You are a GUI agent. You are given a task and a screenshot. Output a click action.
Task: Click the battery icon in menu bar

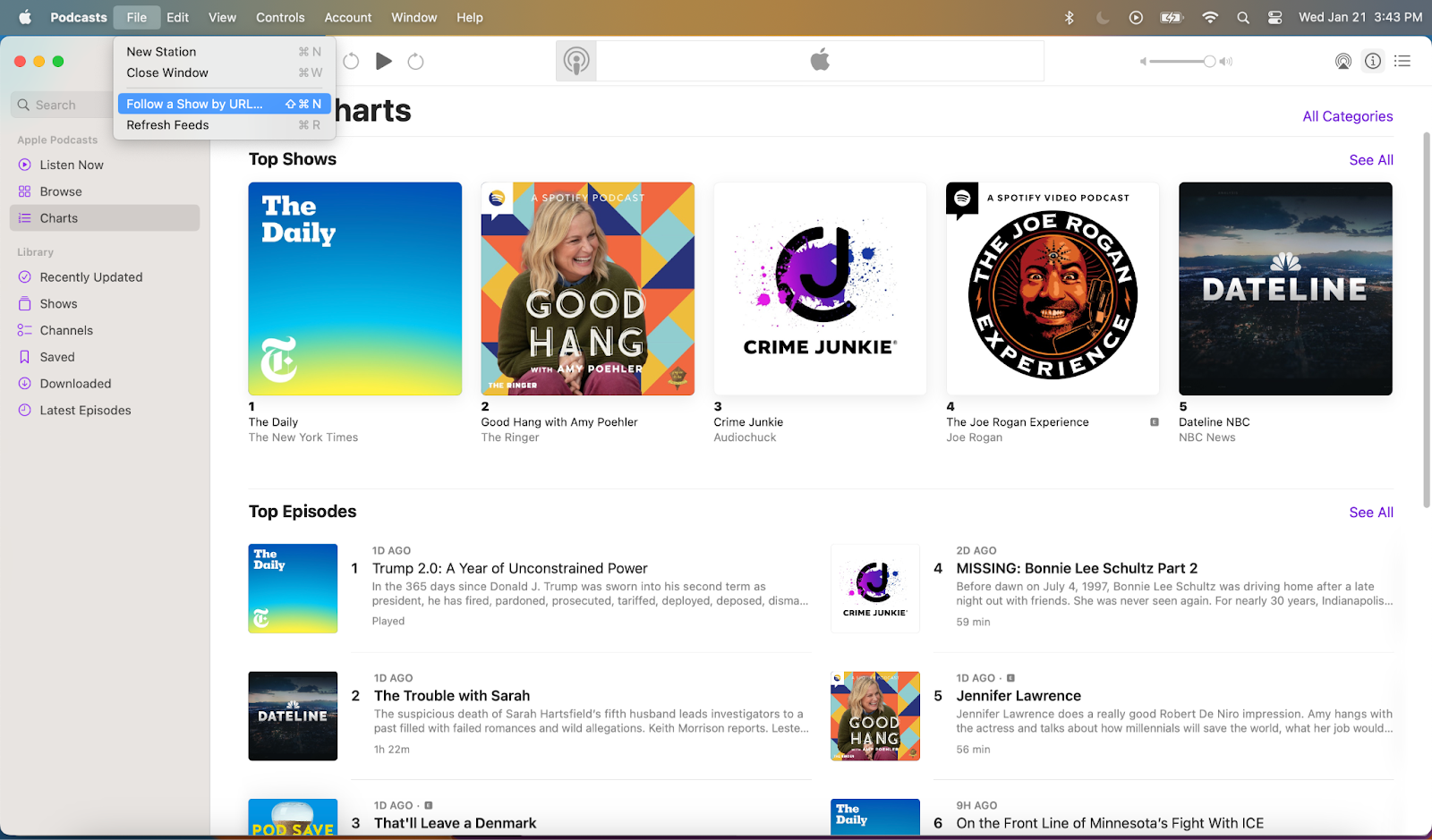[1172, 17]
